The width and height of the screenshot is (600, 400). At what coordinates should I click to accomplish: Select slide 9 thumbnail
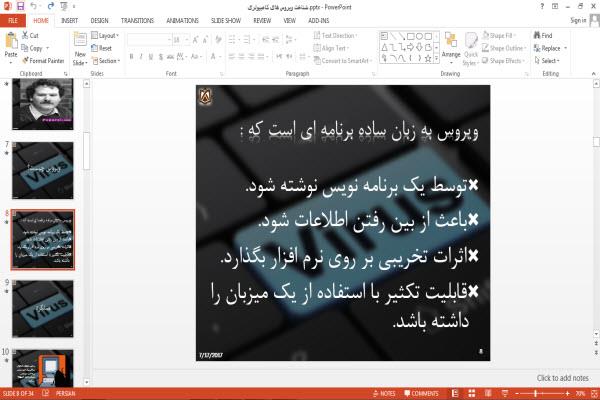tap(42, 309)
